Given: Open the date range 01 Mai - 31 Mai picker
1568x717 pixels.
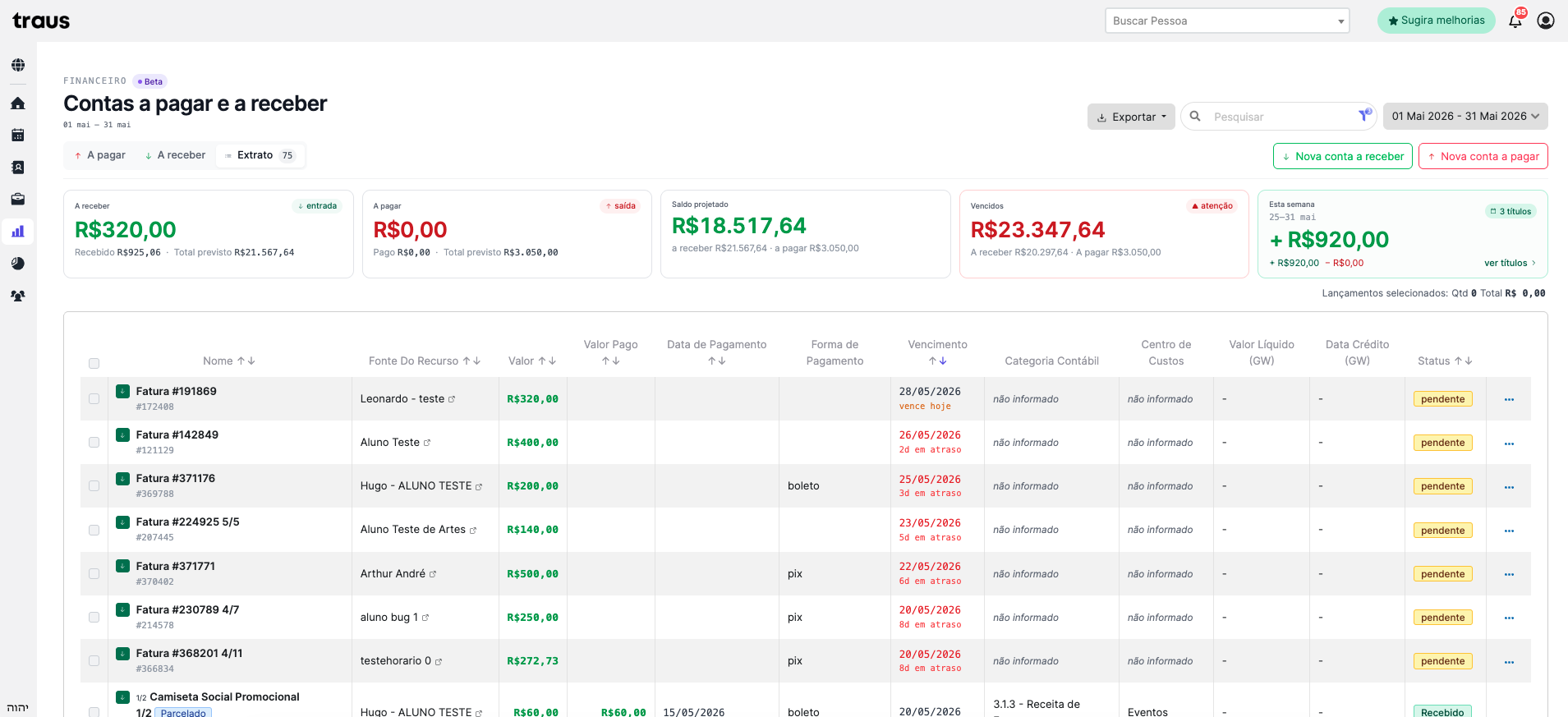Looking at the screenshot, I should [x=1465, y=116].
